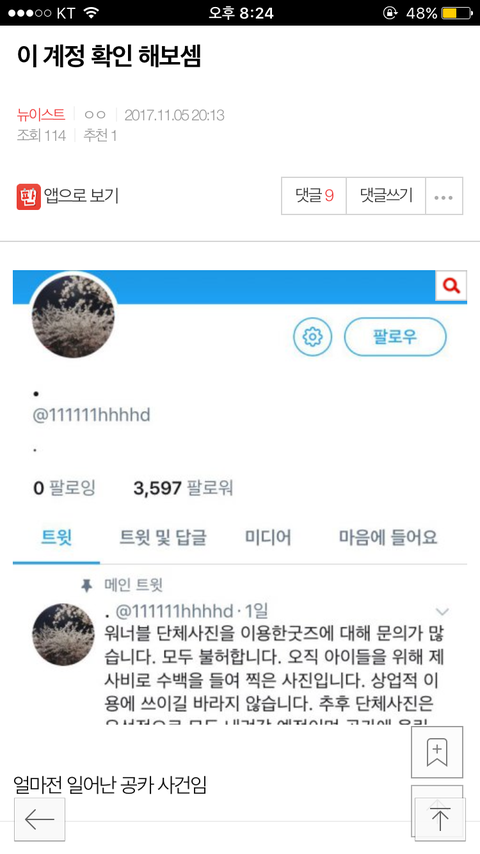
Task: Select the 트윗 tab
Action: tap(56, 538)
